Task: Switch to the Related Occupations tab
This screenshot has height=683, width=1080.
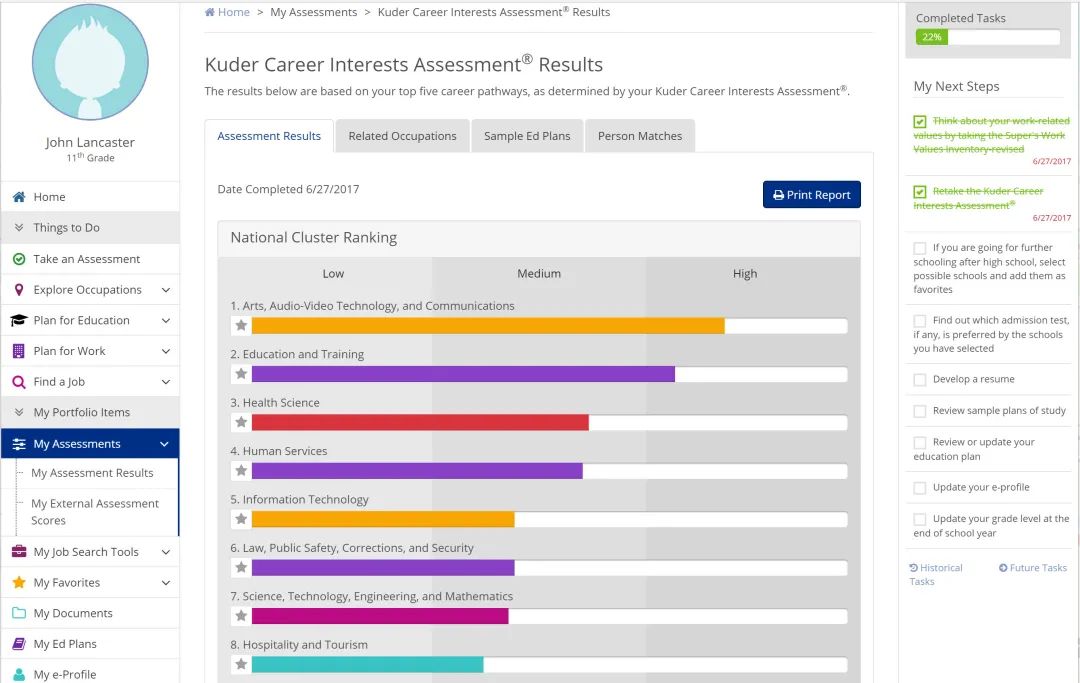Action: pyautogui.click(x=402, y=136)
